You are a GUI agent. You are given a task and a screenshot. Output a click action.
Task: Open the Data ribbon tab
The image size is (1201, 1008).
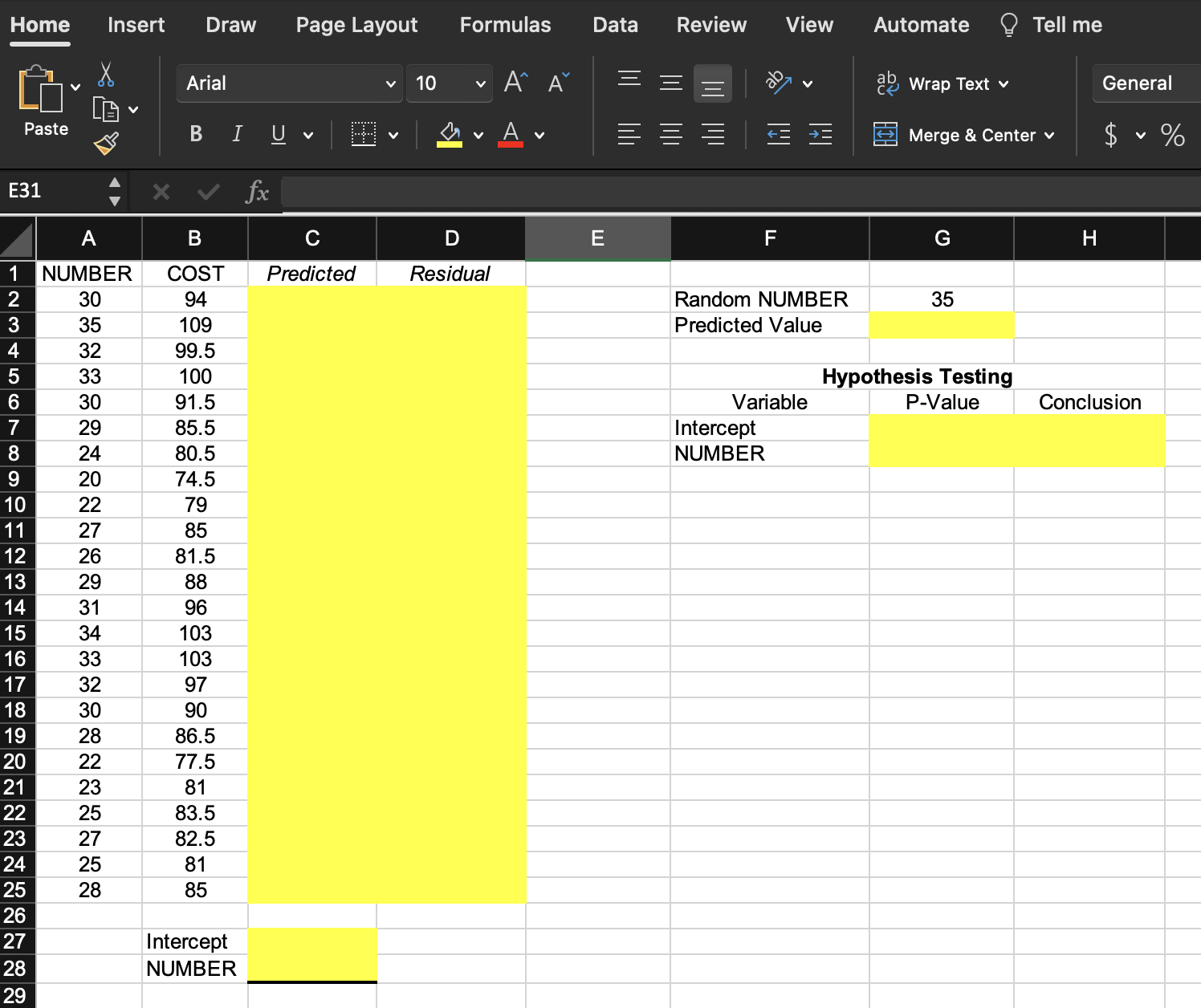[x=615, y=24]
